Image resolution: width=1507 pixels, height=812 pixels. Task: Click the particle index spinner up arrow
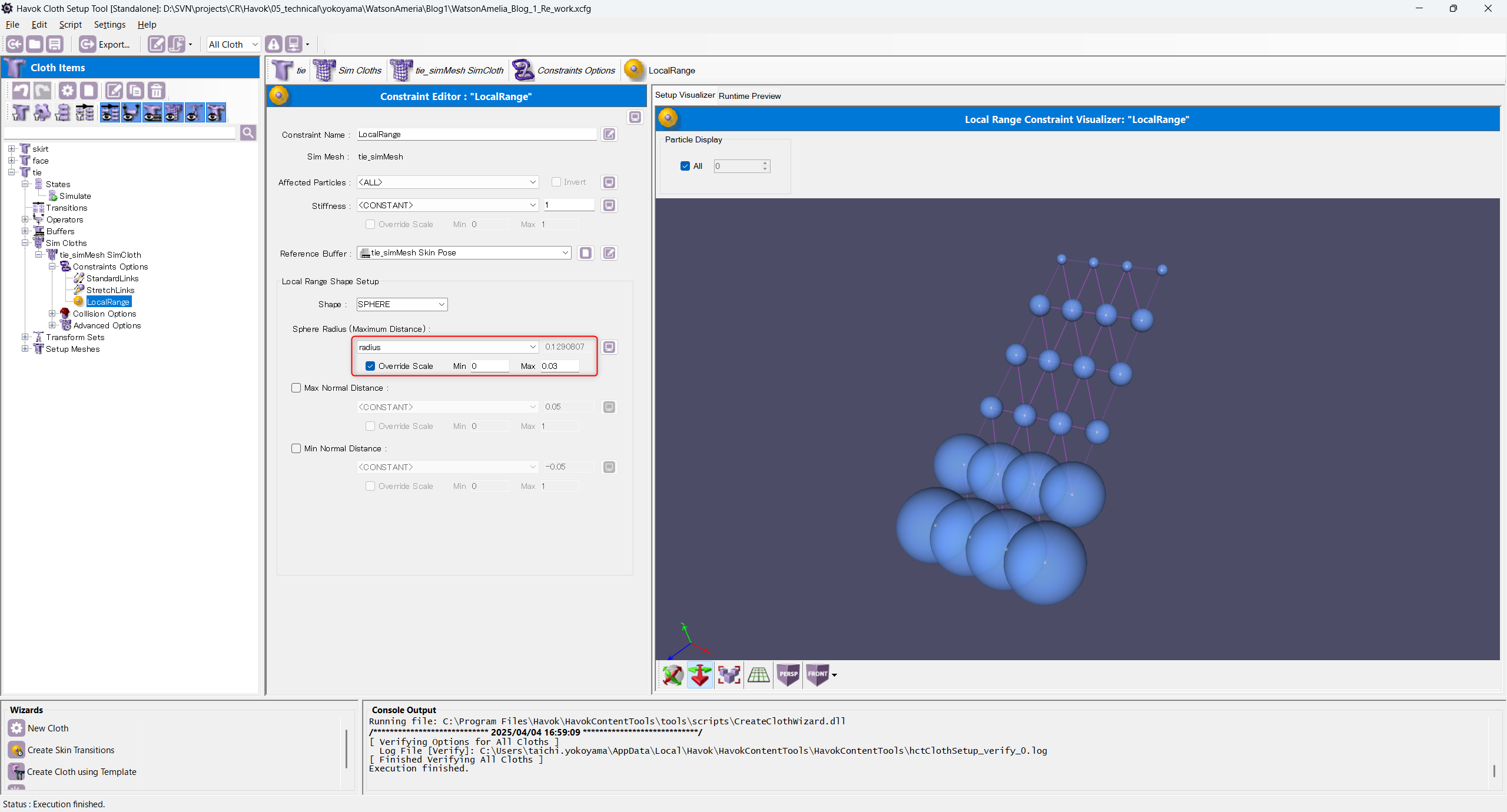coord(765,163)
